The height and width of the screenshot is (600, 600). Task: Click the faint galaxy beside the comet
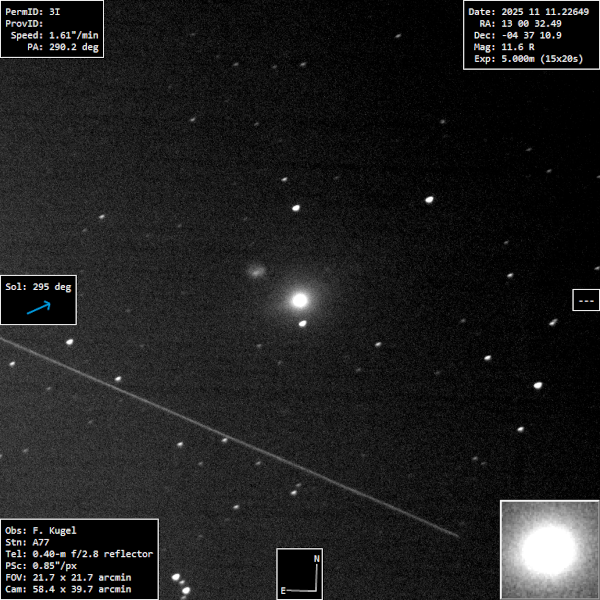pyautogui.click(x=256, y=270)
